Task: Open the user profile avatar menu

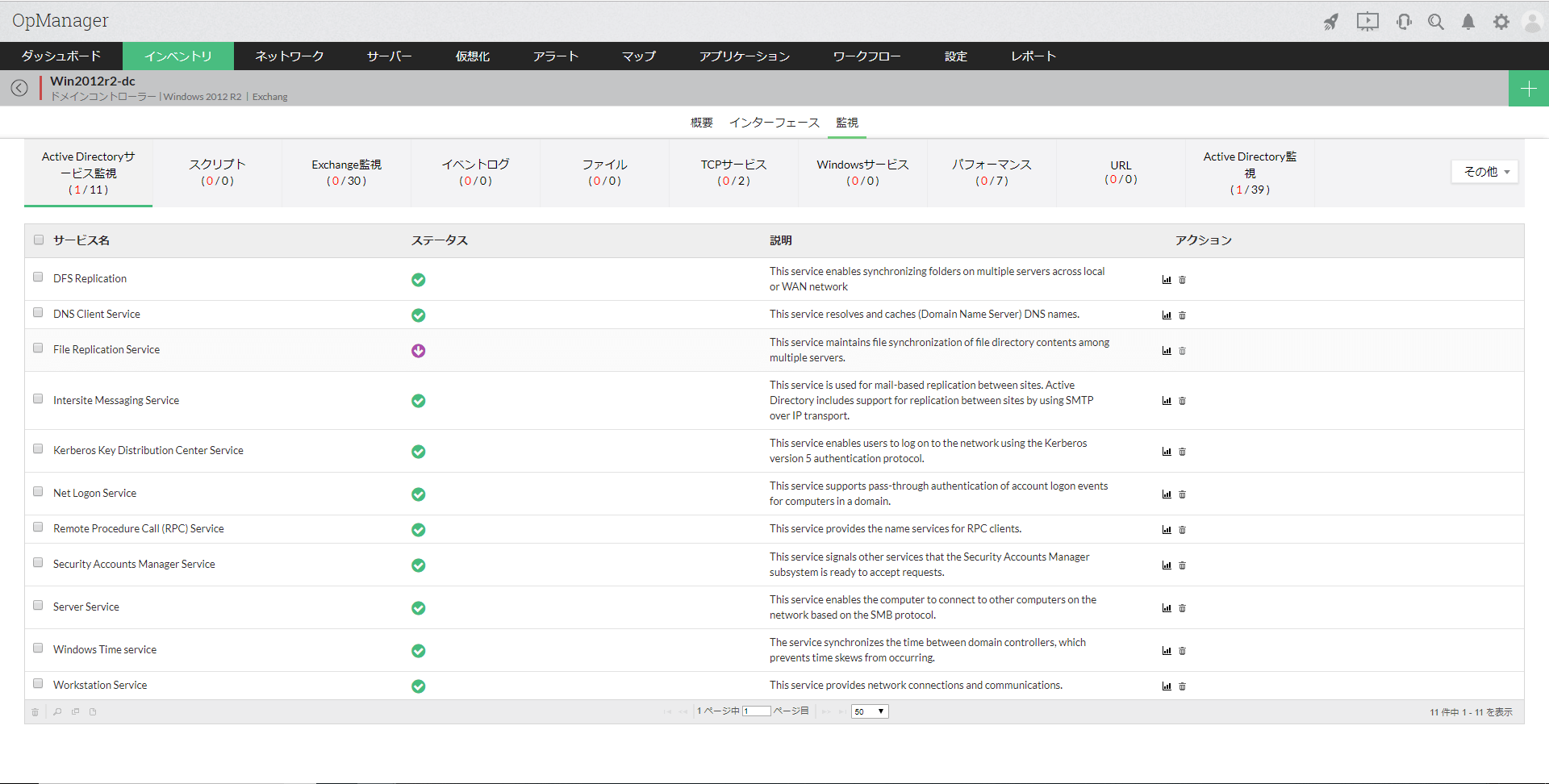Action: coord(1531,22)
